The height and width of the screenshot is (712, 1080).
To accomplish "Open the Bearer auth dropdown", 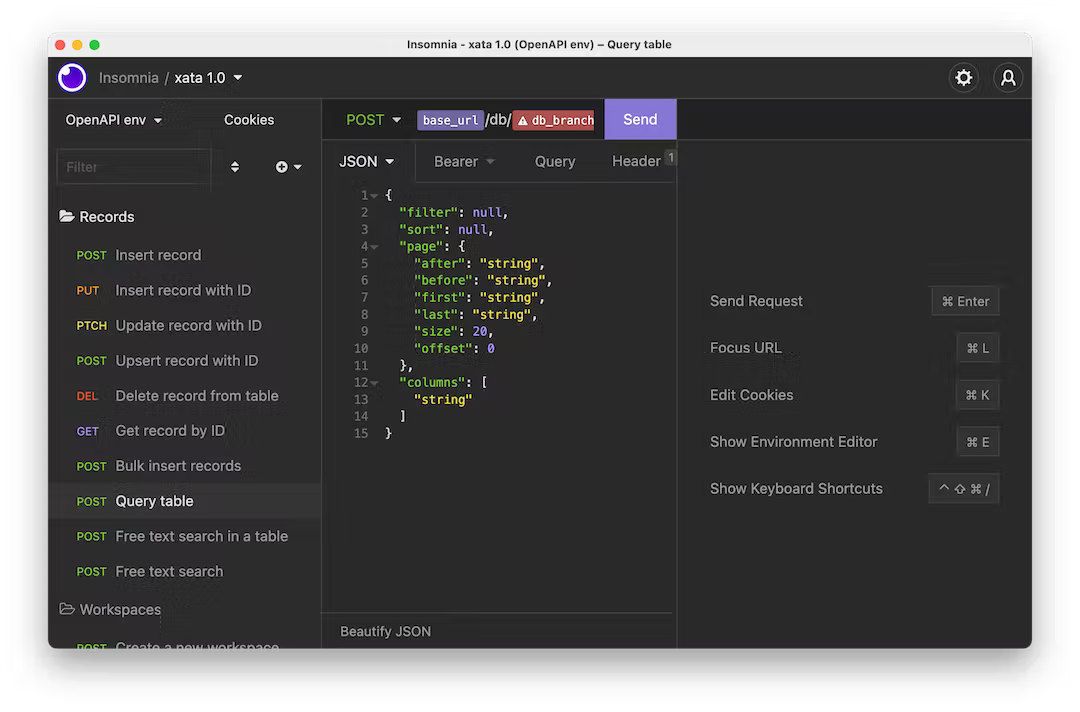I will coord(464,161).
